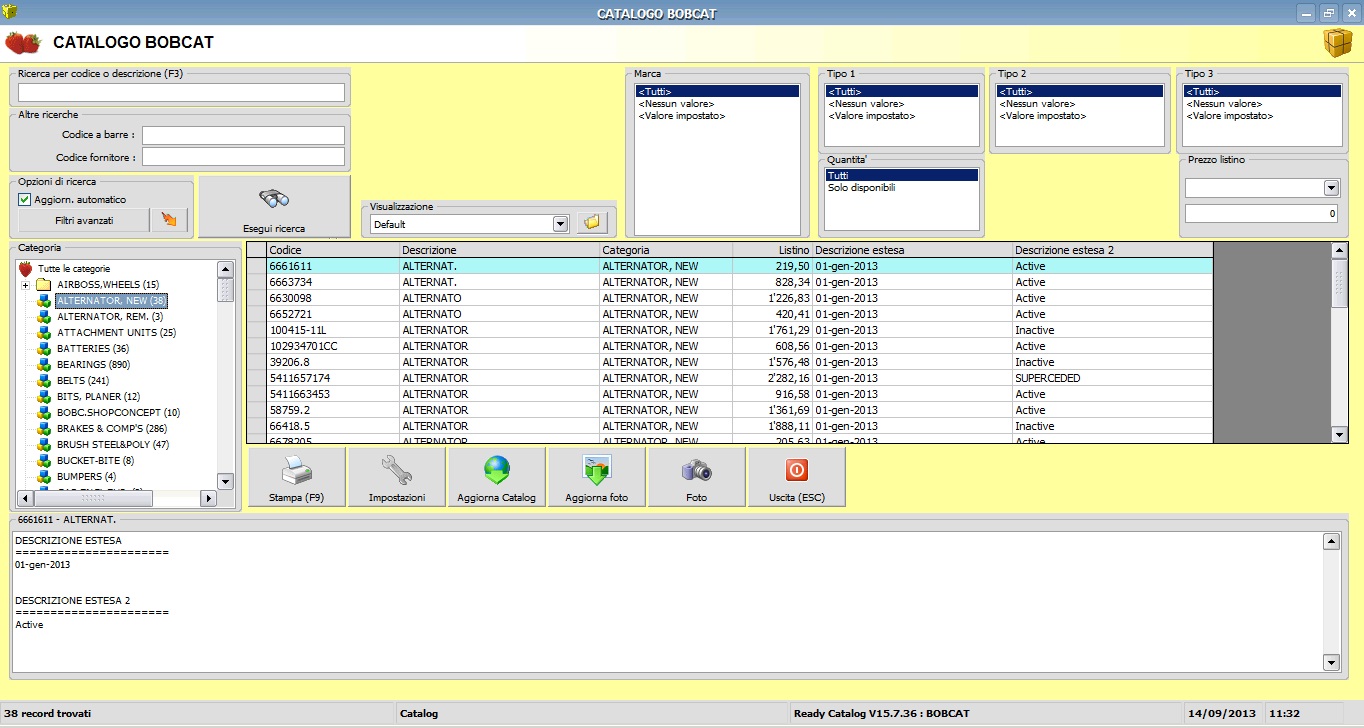Click the orange arrow beside Filtri avanzati
The width and height of the screenshot is (1364, 728).
pos(168,220)
